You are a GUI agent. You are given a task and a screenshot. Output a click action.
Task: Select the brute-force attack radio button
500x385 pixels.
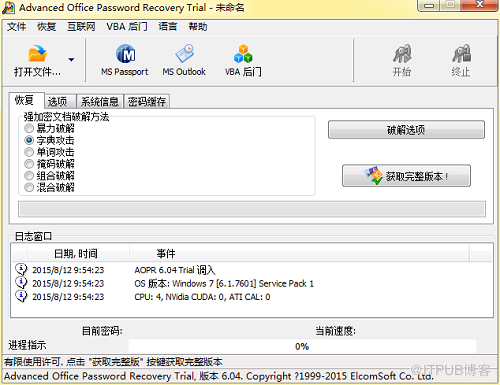tap(29, 128)
